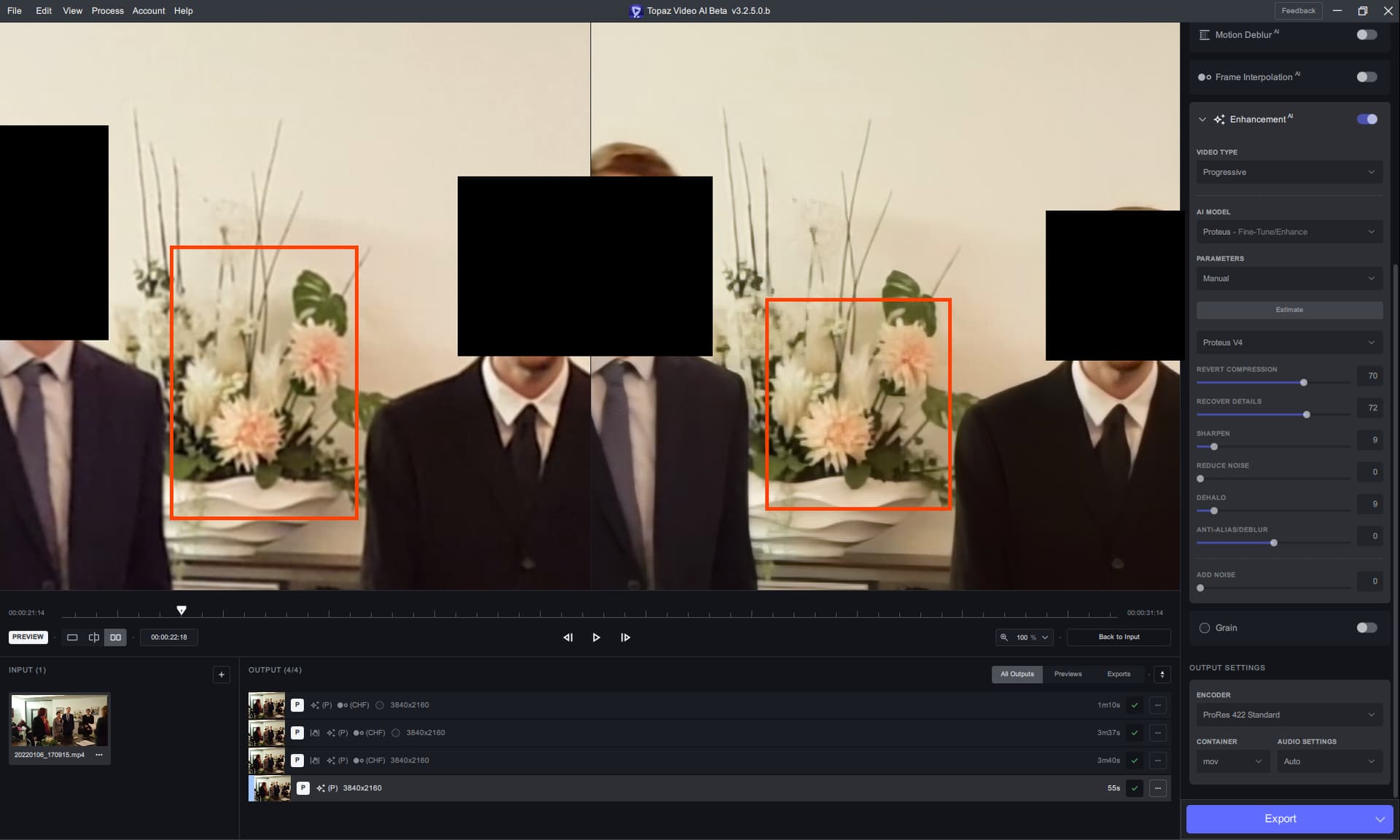Step back one frame
This screenshot has height=840, width=1400.
[568, 637]
